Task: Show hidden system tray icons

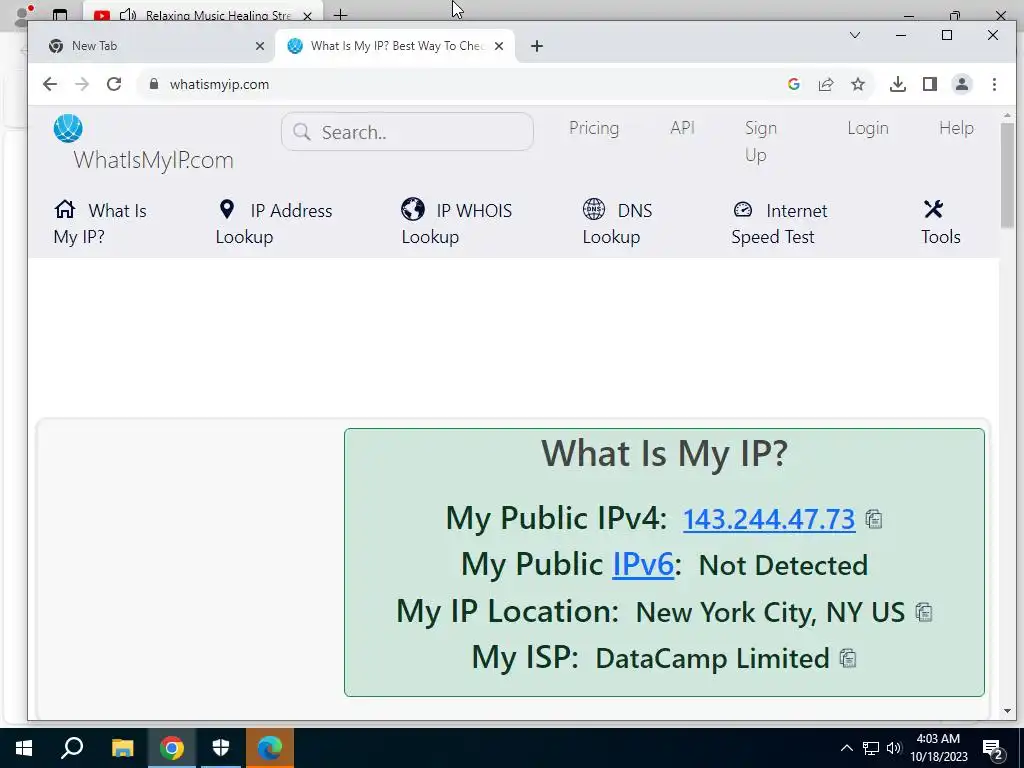Action: pos(846,748)
